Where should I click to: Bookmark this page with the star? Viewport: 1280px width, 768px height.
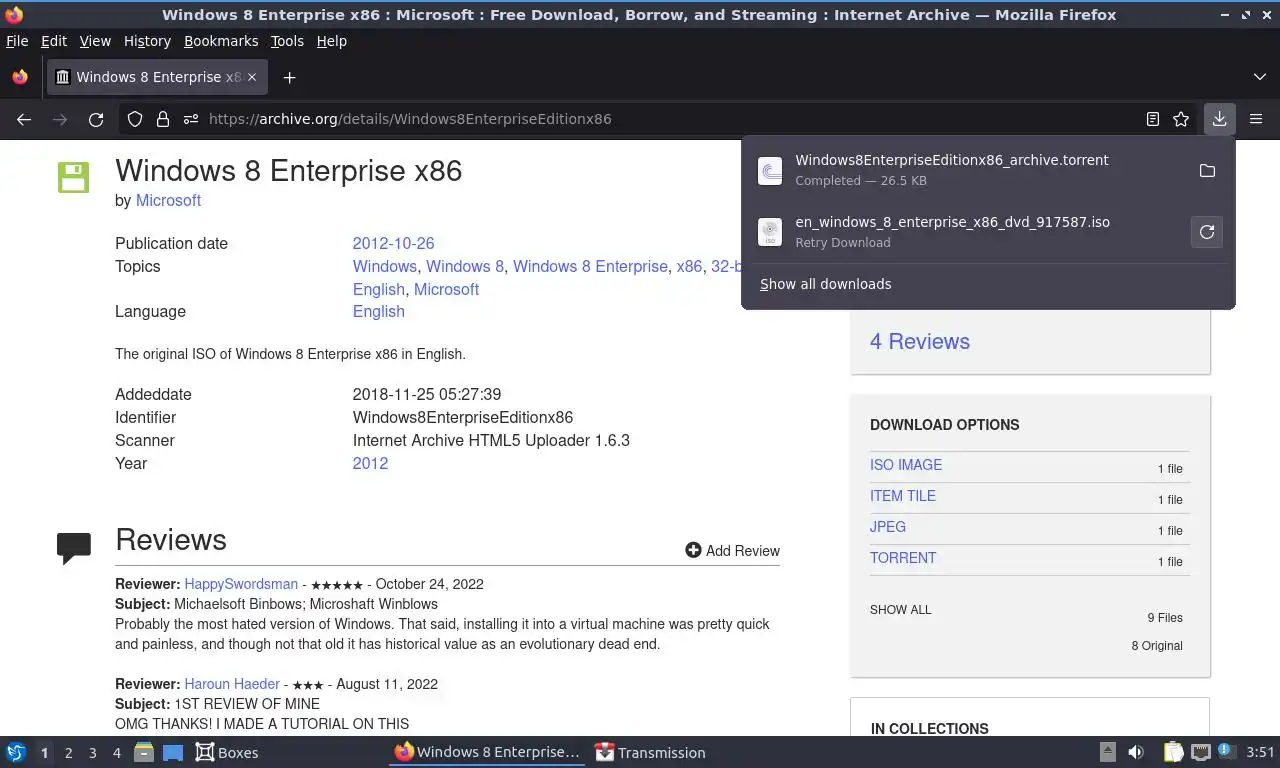click(x=1181, y=119)
